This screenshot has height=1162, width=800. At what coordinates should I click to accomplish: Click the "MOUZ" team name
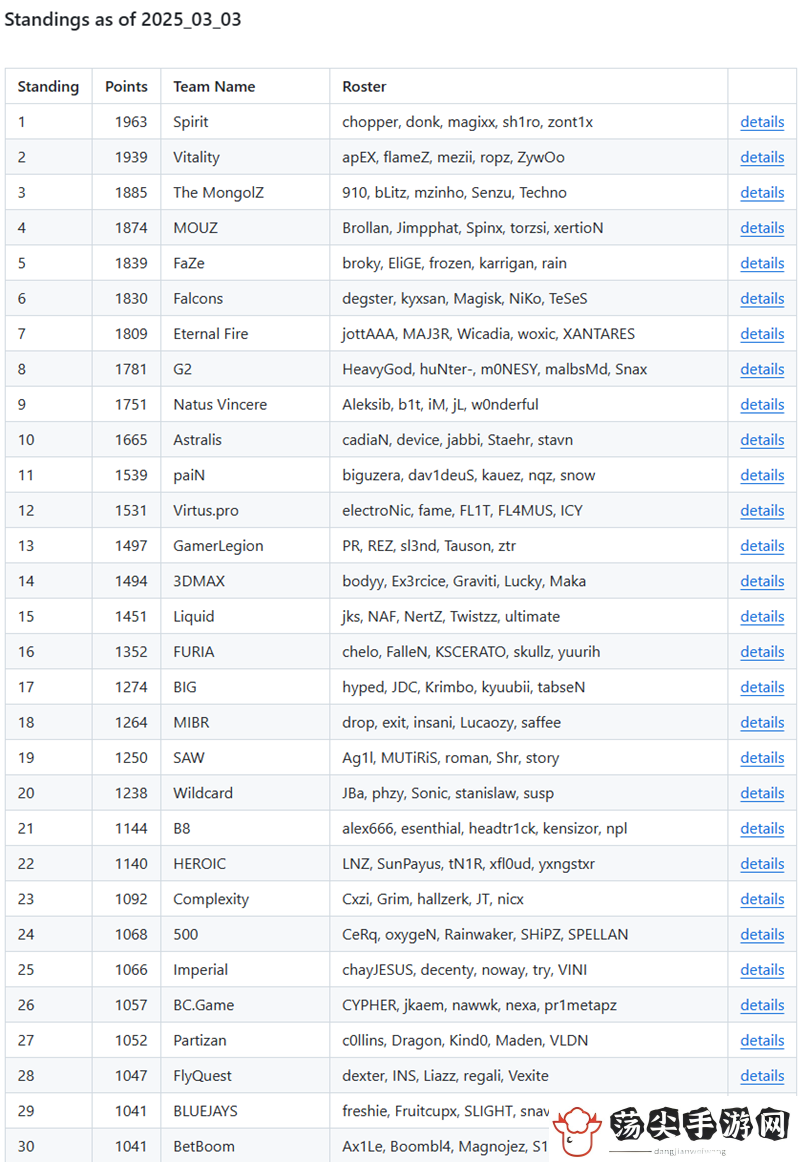click(196, 228)
